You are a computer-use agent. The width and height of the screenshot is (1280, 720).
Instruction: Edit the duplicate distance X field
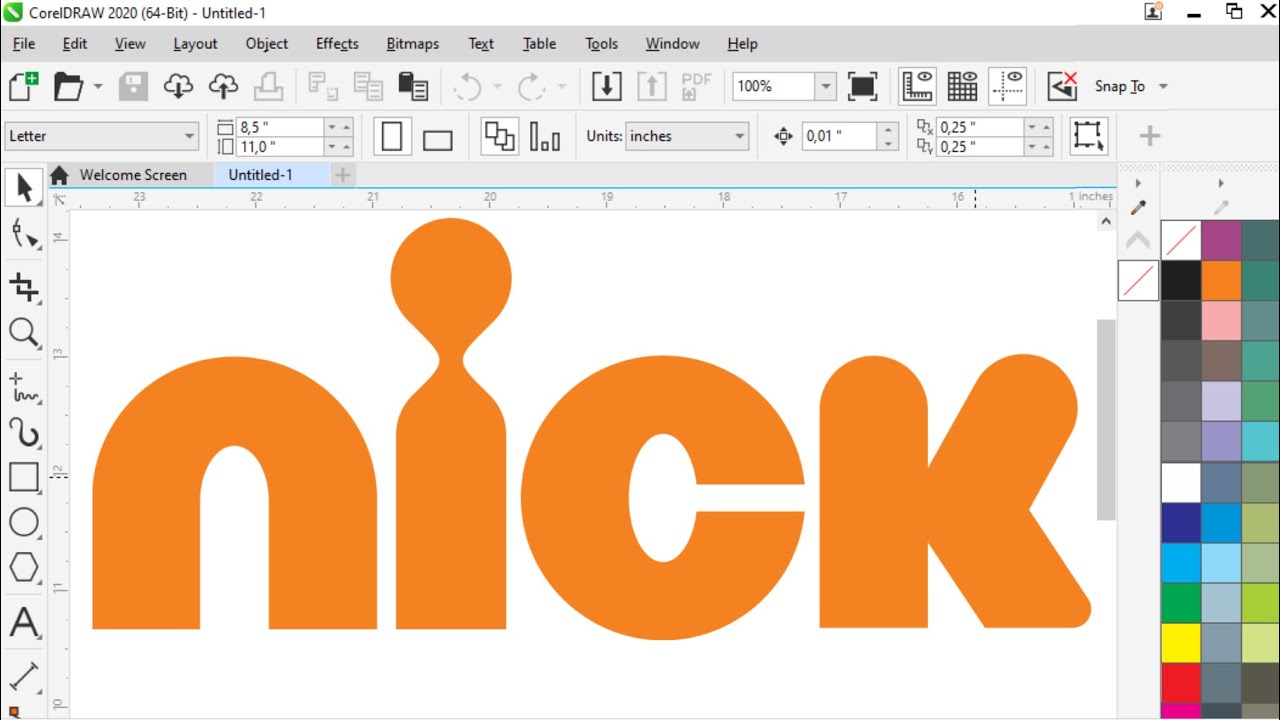point(980,127)
